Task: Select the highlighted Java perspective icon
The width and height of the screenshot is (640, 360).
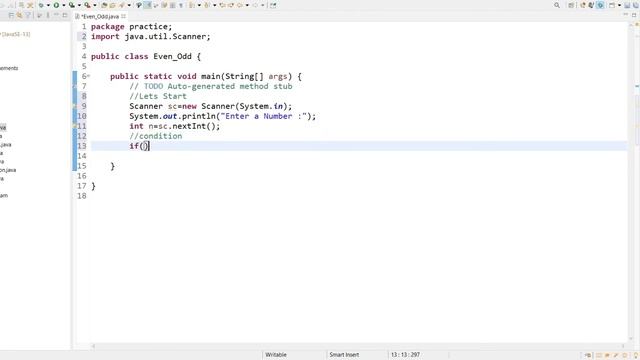Action: pos(600,5)
